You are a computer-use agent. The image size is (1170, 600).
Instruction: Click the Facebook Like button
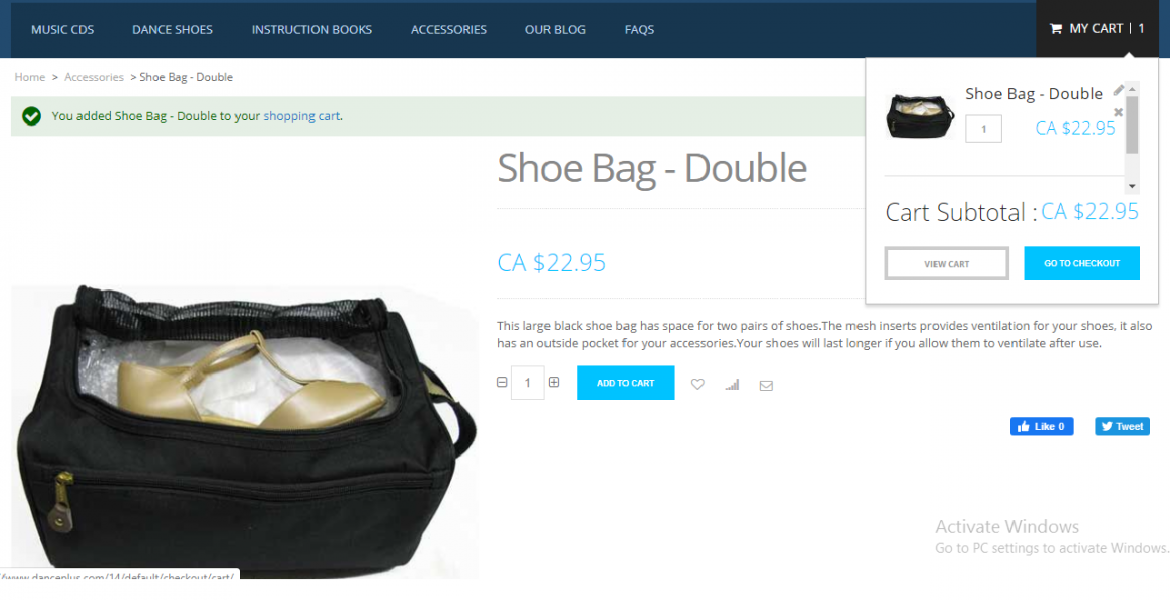pos(1042,426)
